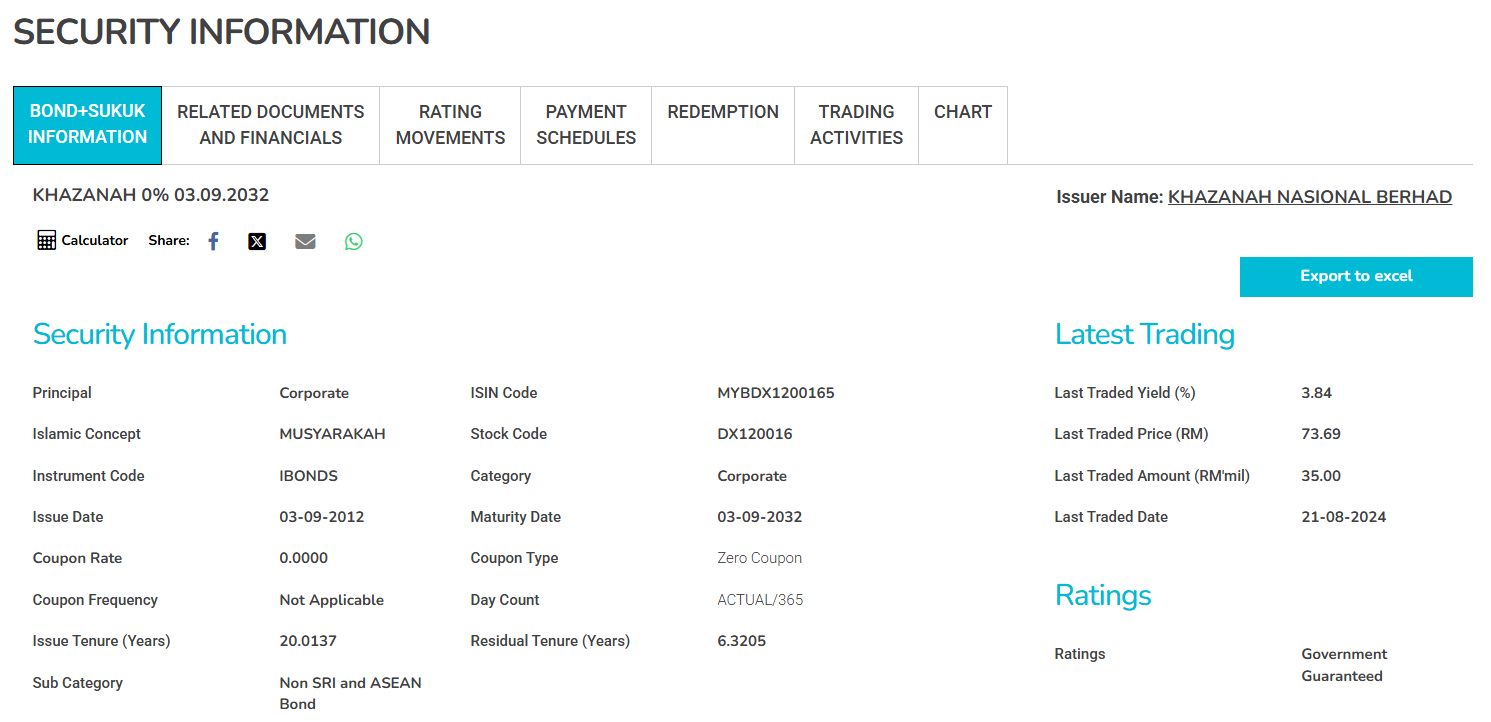This screenshot has width=1491, height=722.
Task: Select ISIN code value MYBDX1200165
Action: pyautogui.click(x=776, y=393)
